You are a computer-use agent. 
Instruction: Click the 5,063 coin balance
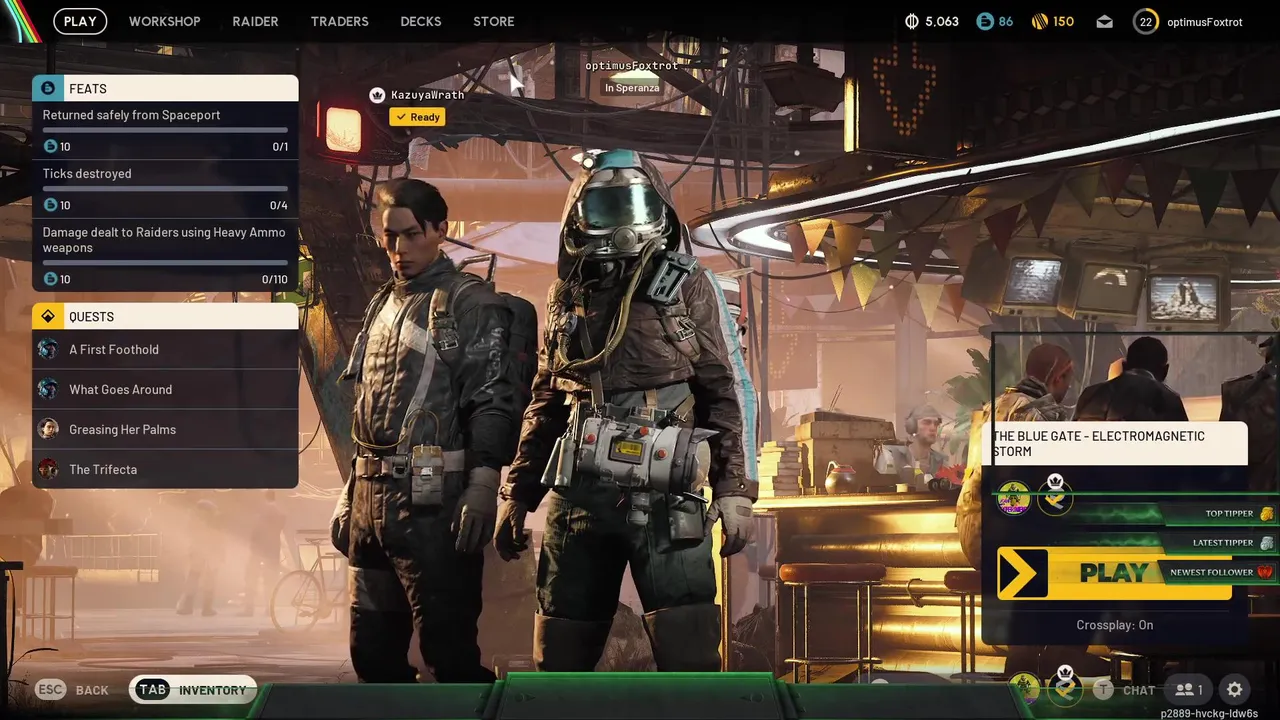[x=942, y=21]
